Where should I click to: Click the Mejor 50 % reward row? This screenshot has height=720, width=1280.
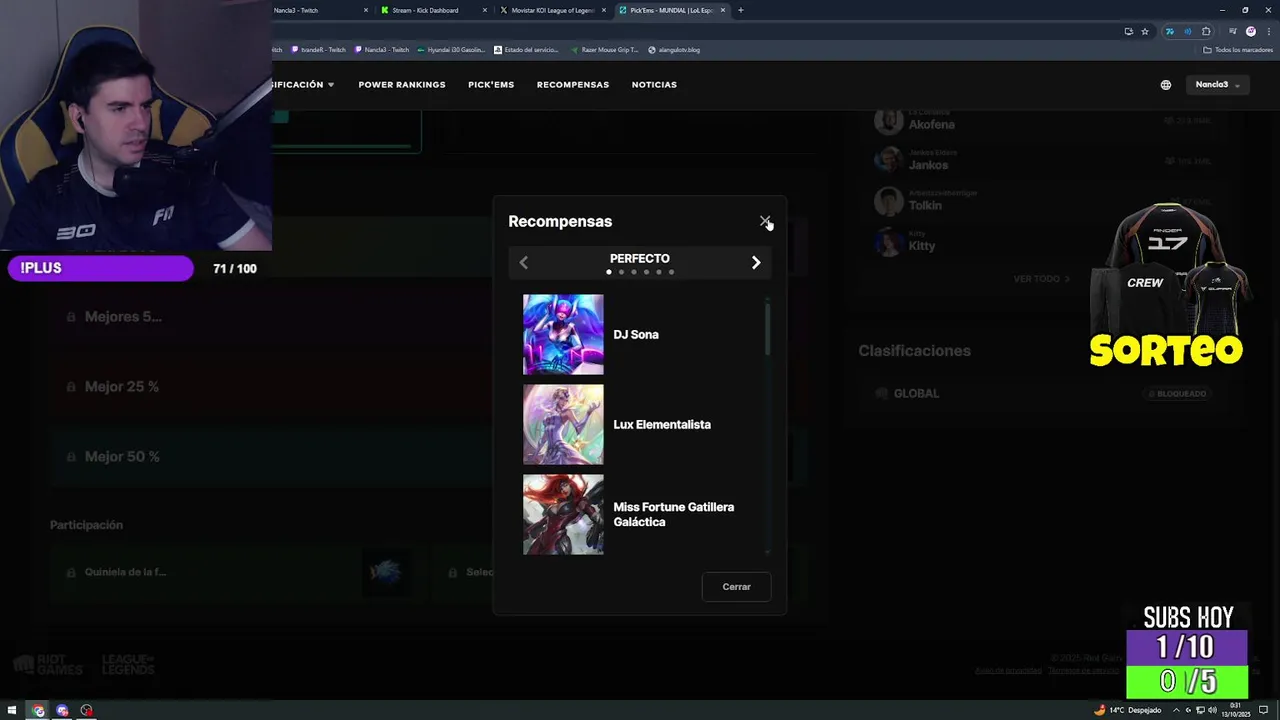click(x=430, y=456)
